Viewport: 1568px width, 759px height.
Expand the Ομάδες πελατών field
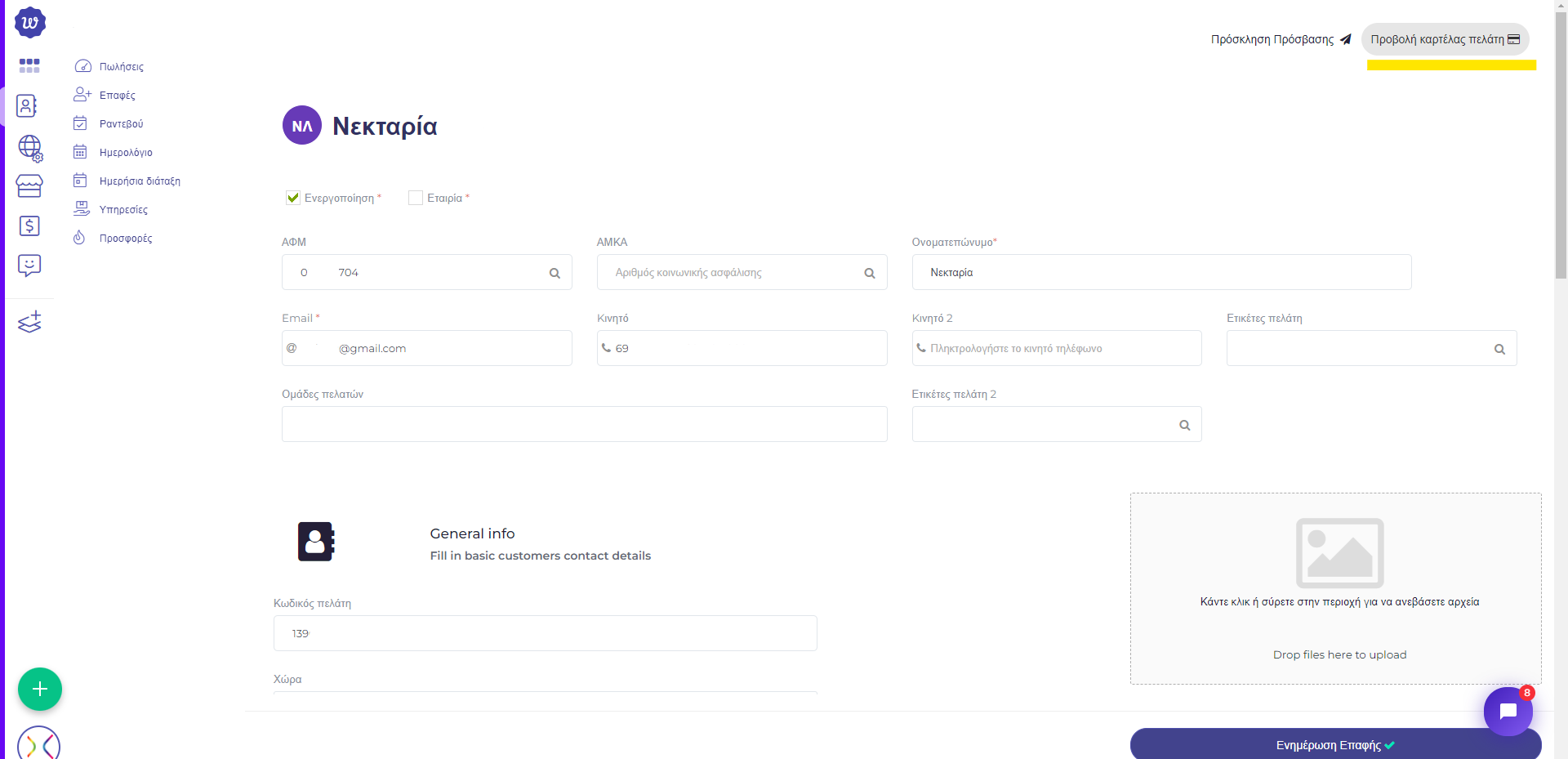tap(584, 425)
